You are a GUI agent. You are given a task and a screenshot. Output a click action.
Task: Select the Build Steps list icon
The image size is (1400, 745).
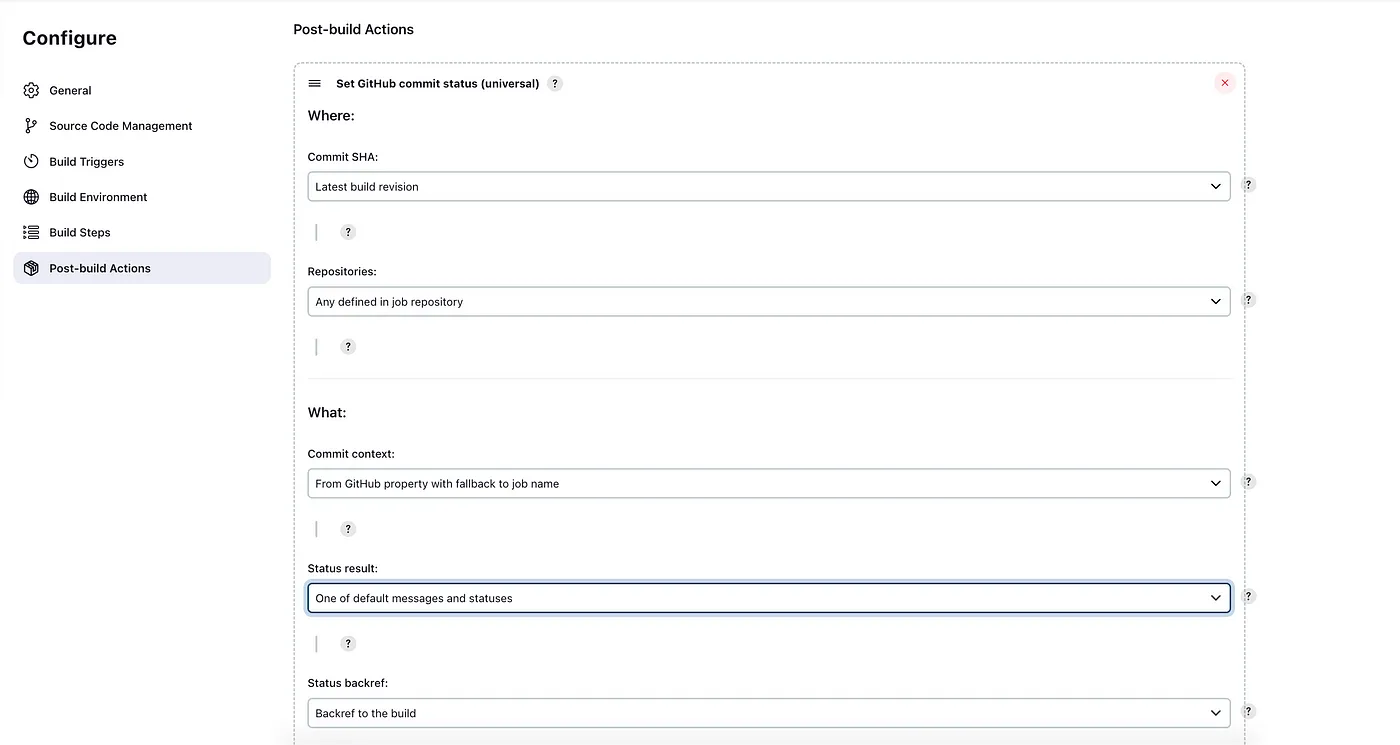[31, 232]
